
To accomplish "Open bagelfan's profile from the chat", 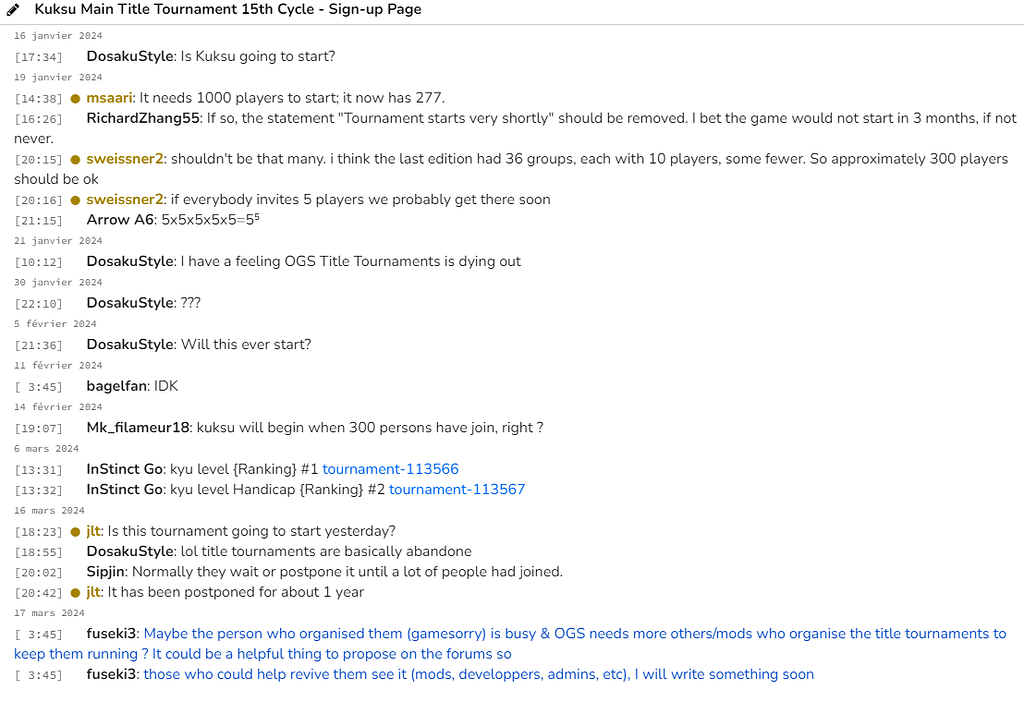I will pos(117,386).
